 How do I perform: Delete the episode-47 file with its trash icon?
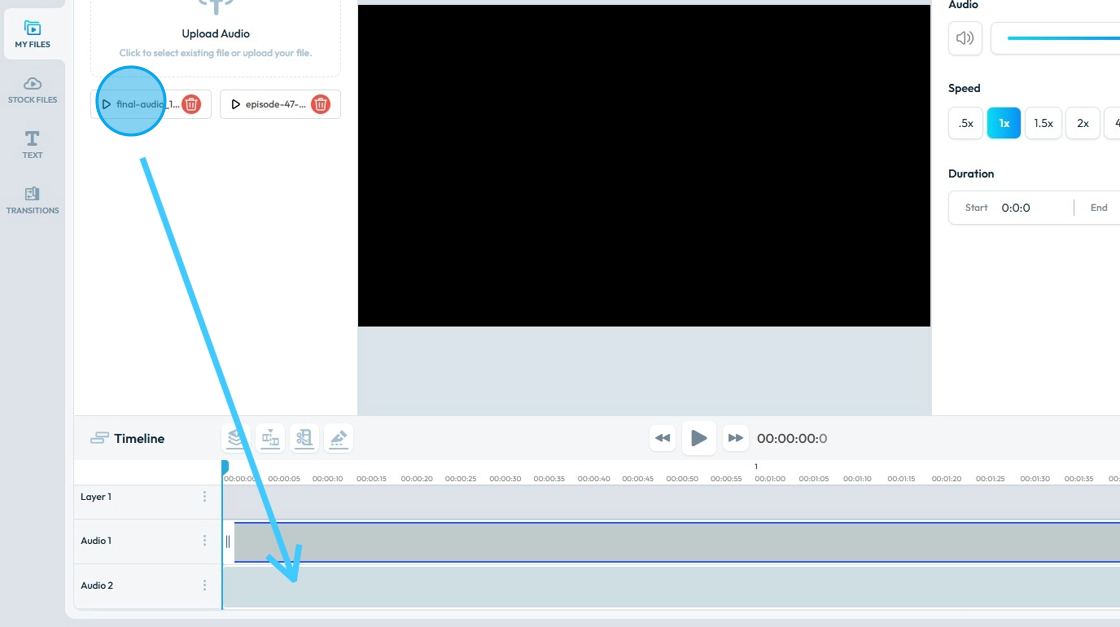tap(321, 104)
